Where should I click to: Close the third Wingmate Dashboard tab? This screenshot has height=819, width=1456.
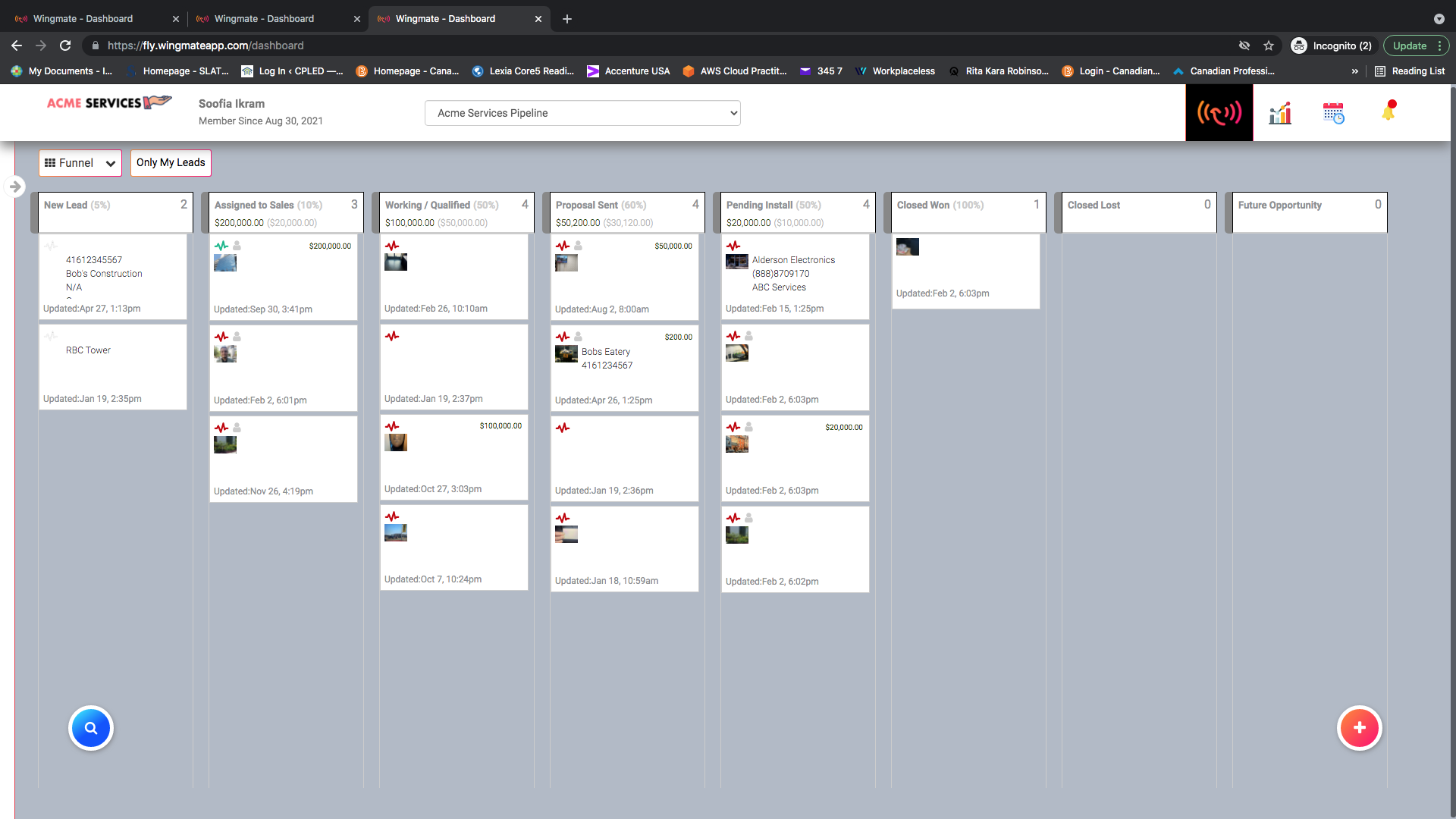click(538, 19)
